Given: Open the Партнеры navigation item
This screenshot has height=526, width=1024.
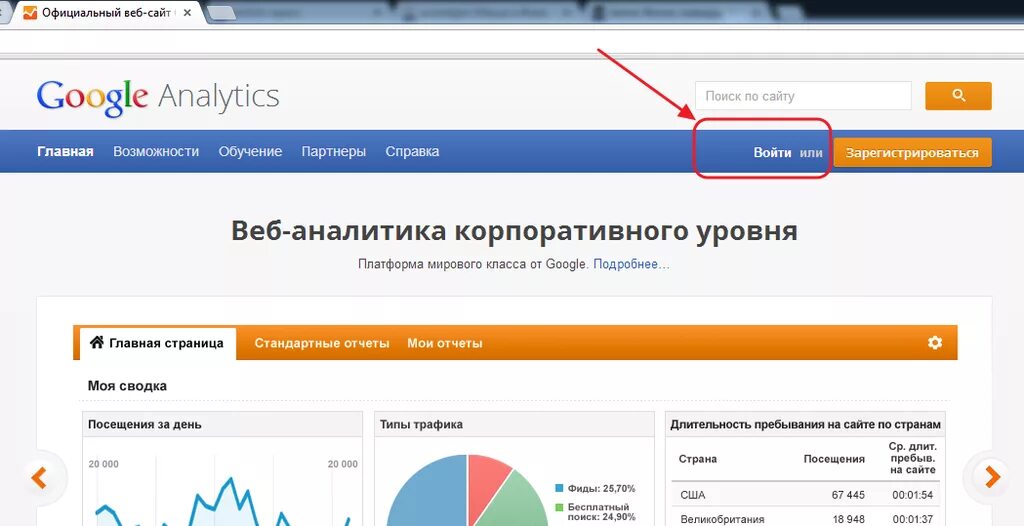Looking at the screenshot, I should (334, 152).
